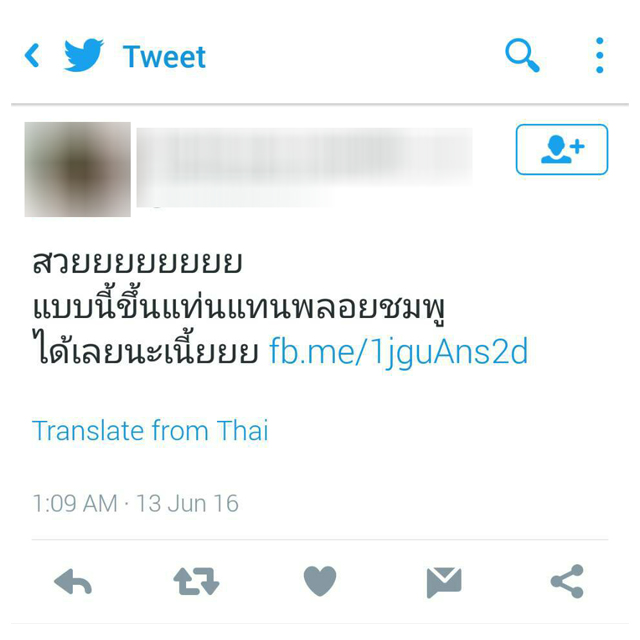The image size is (640, 640).
Task: Tap the Thai text line ending with พลอยชมพู
Action: click(x=239, y=306)
